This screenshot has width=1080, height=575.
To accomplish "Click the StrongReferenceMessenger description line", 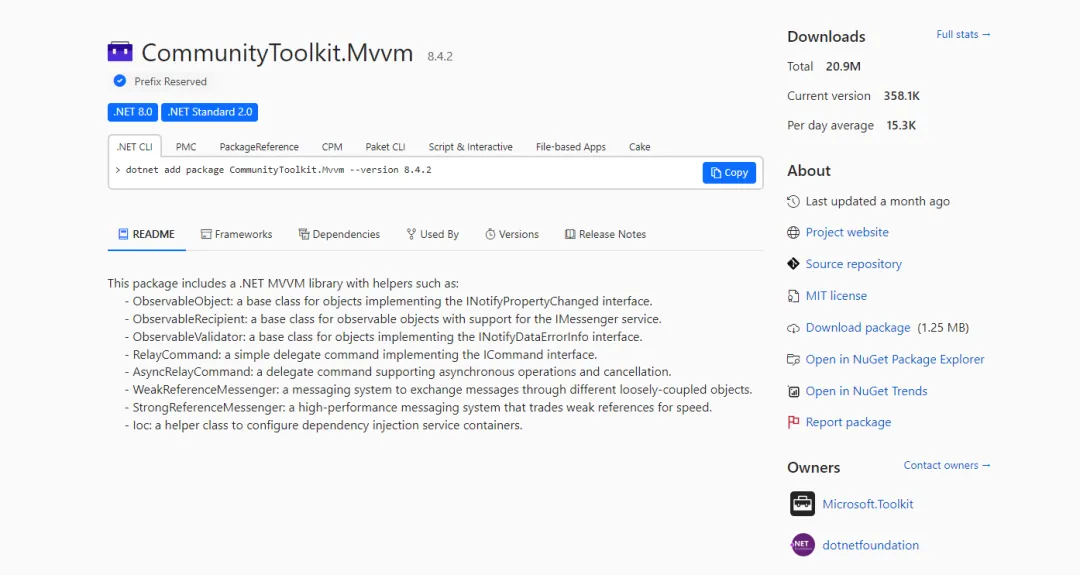I will [418, 408].
